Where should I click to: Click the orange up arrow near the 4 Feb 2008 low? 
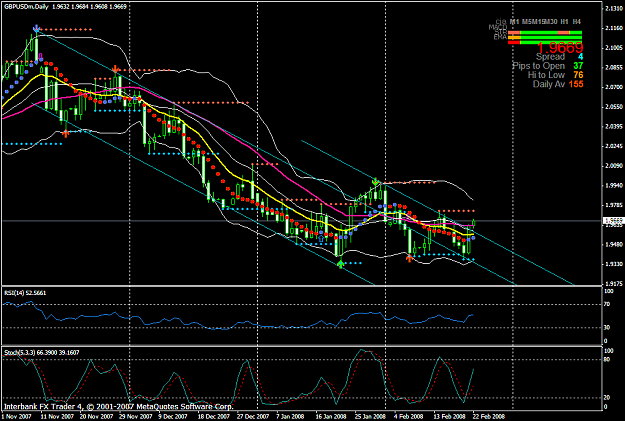tap(409, 258)
